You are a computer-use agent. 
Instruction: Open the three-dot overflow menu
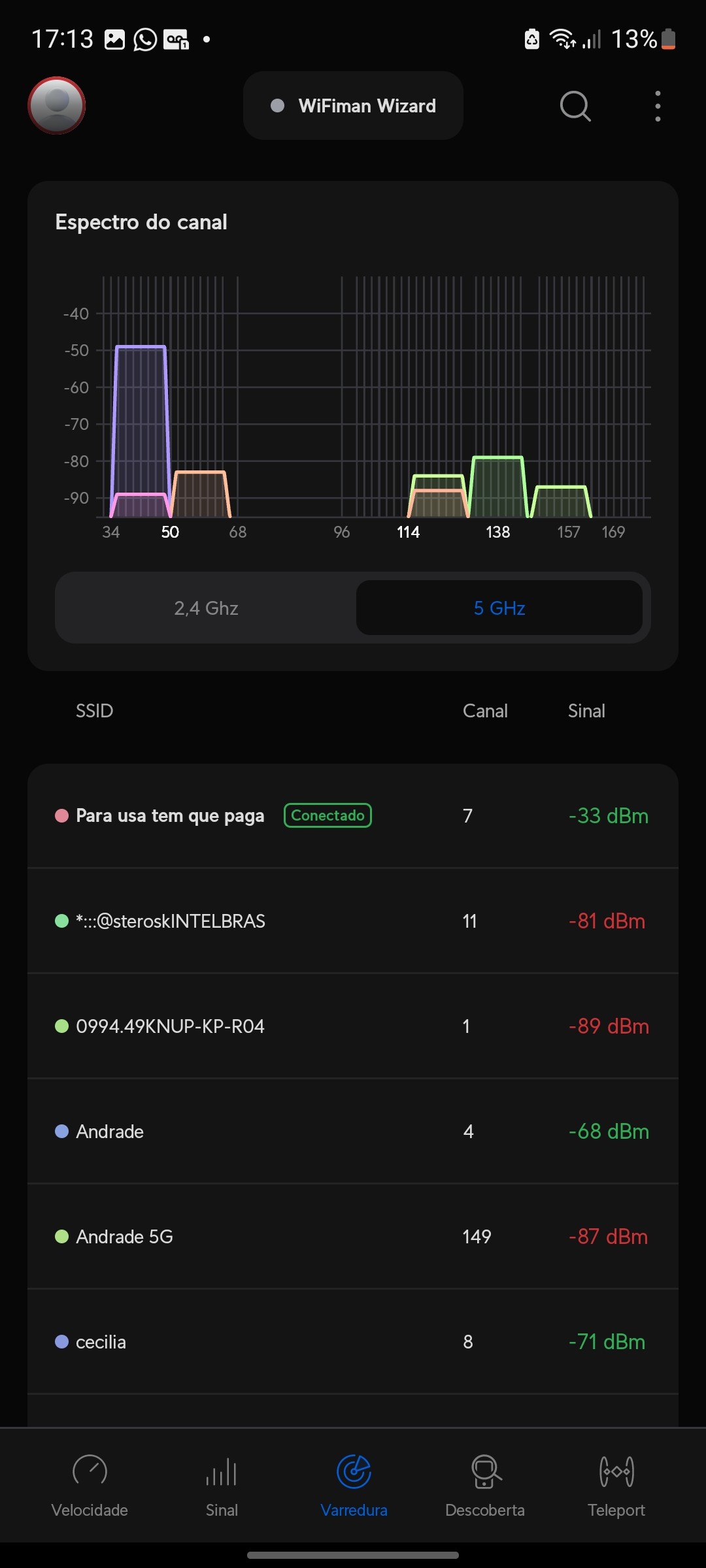pos(658,106)
